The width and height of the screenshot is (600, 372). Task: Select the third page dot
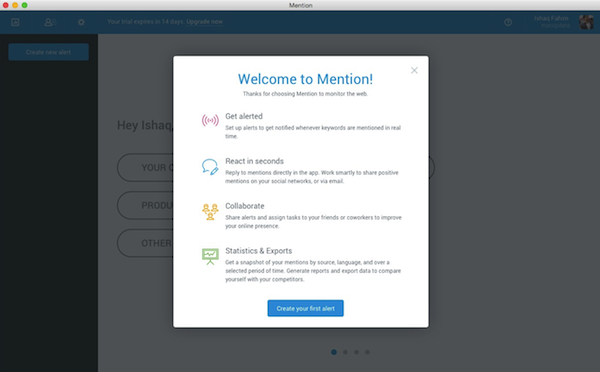pyautogui.click(x=356, y=352)
